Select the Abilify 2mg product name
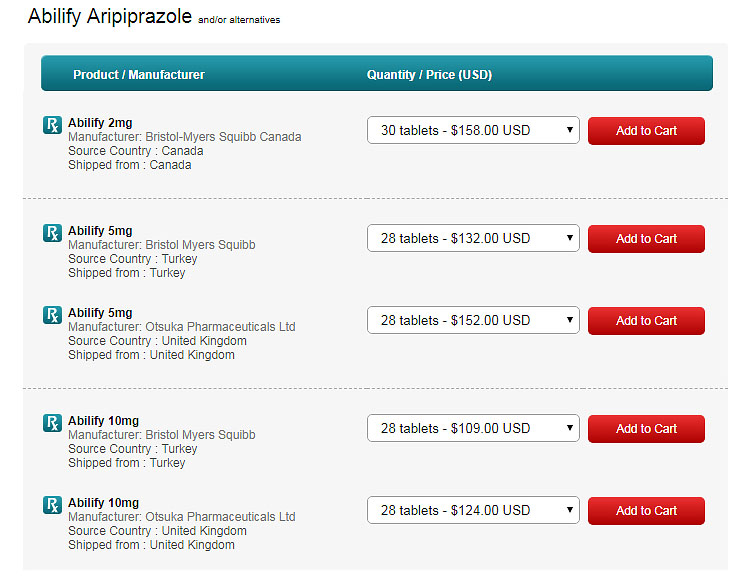This screenshot has height=584, width=754. pyautogui.click(x=100, y=123)
